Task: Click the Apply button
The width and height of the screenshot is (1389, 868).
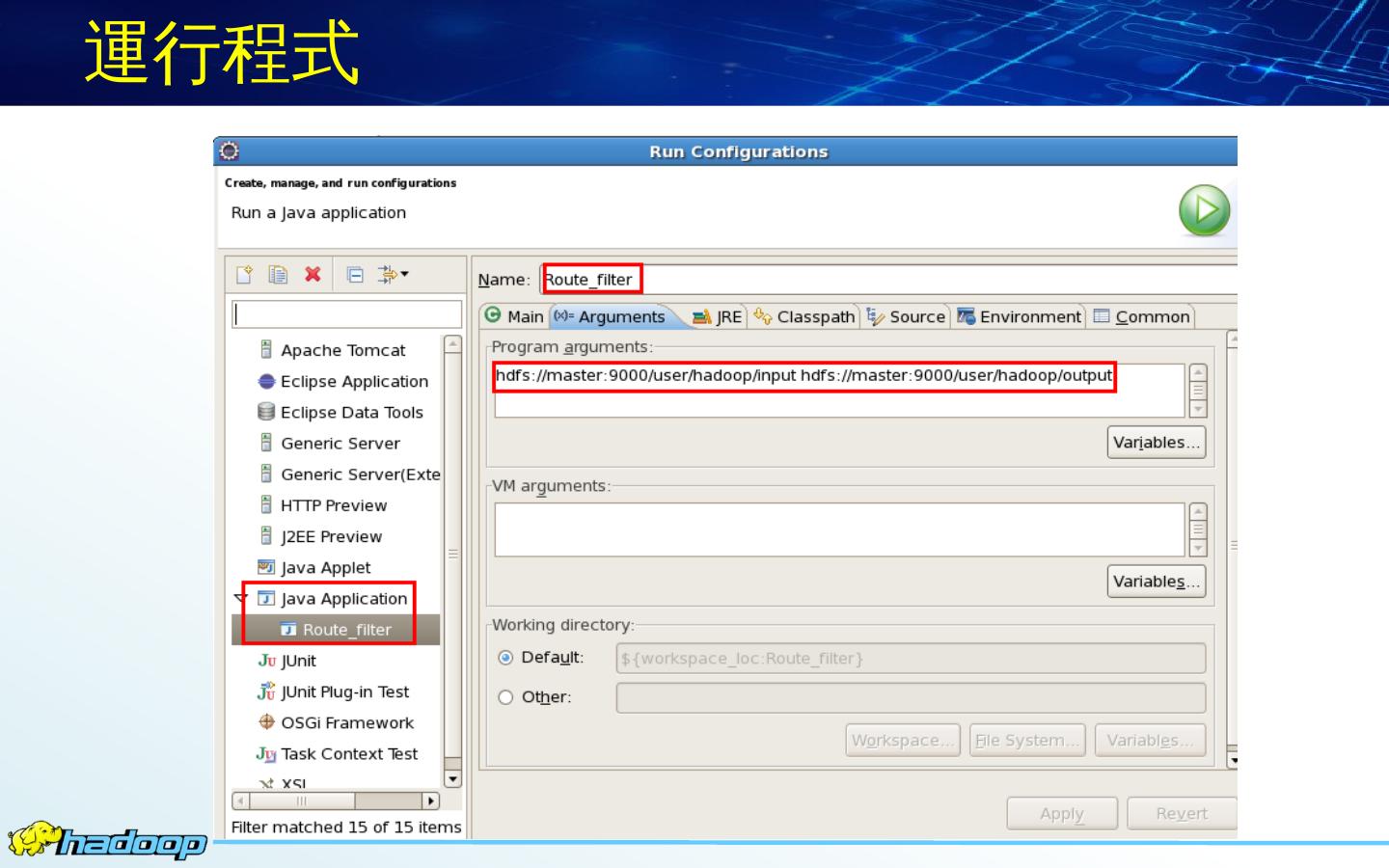Action: [x=1062, y=813]
